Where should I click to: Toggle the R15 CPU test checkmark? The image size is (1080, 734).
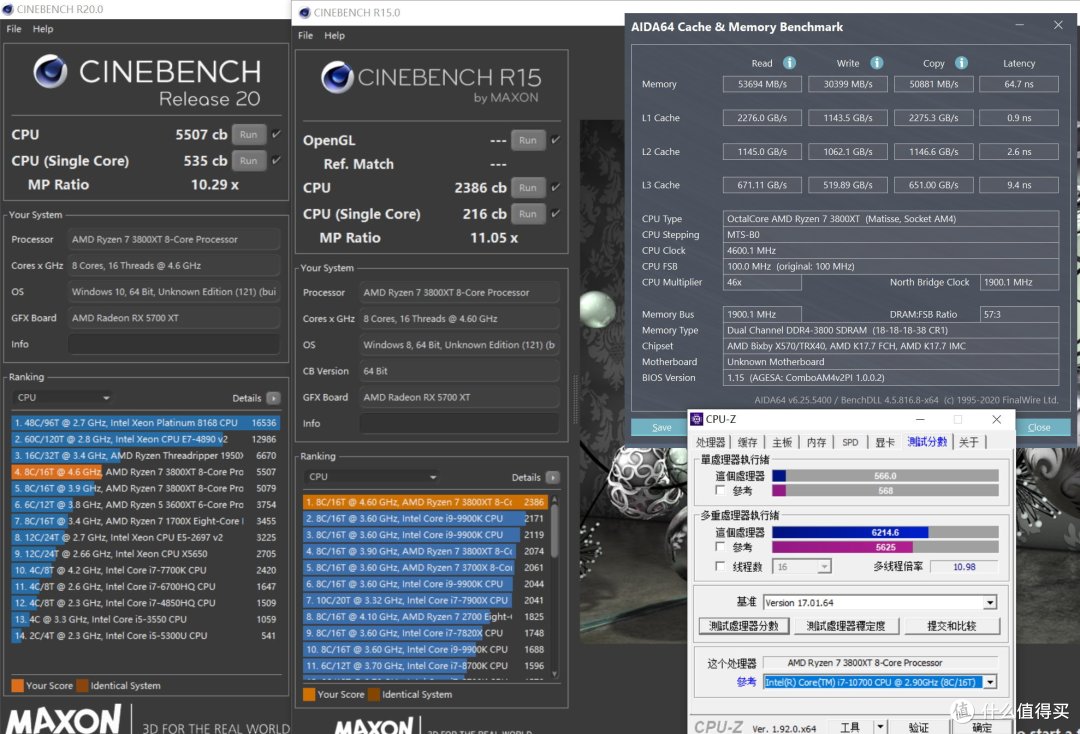click(555, 187)
